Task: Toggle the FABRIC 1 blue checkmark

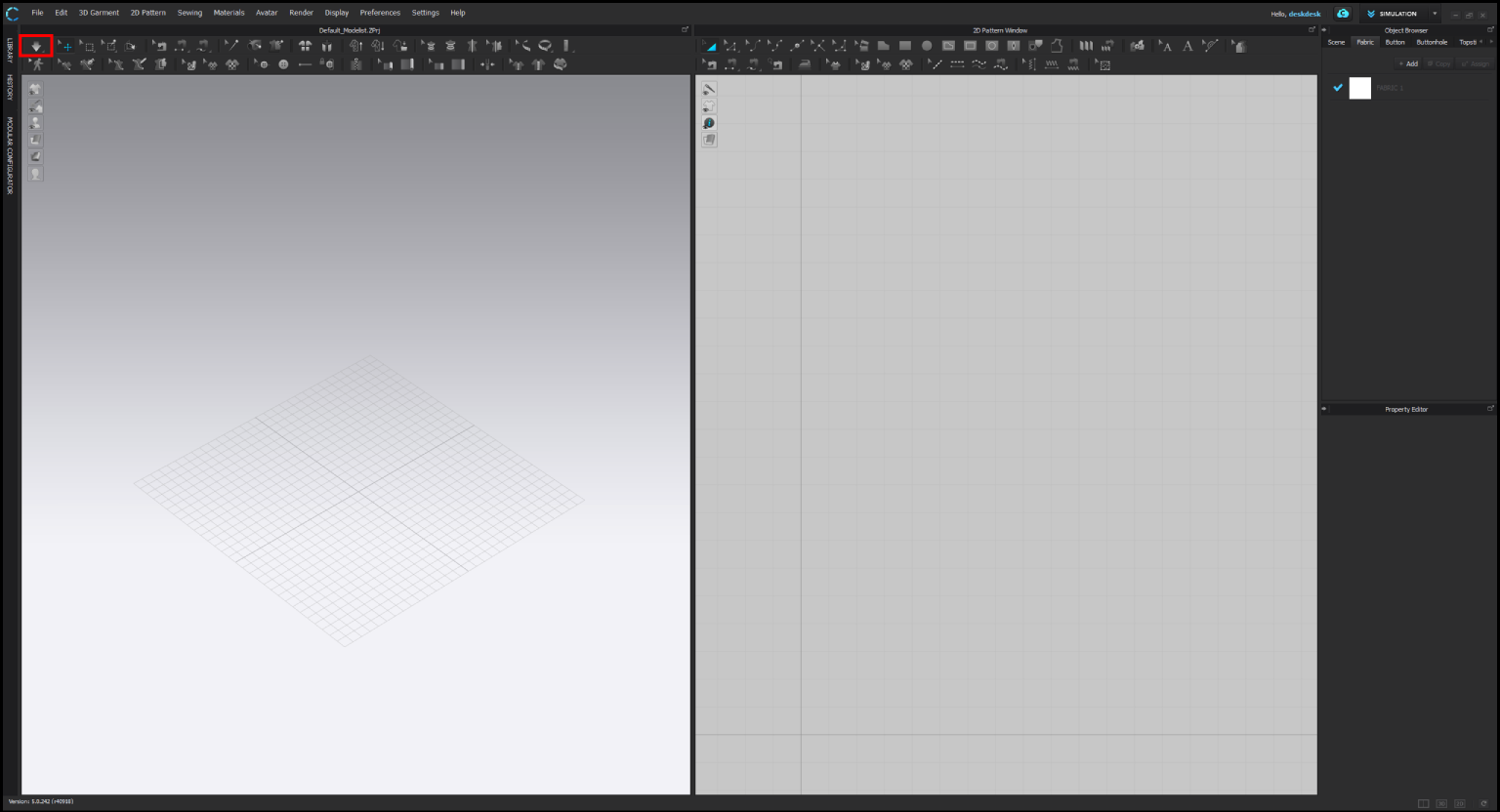Action: tap(1338, 88)
